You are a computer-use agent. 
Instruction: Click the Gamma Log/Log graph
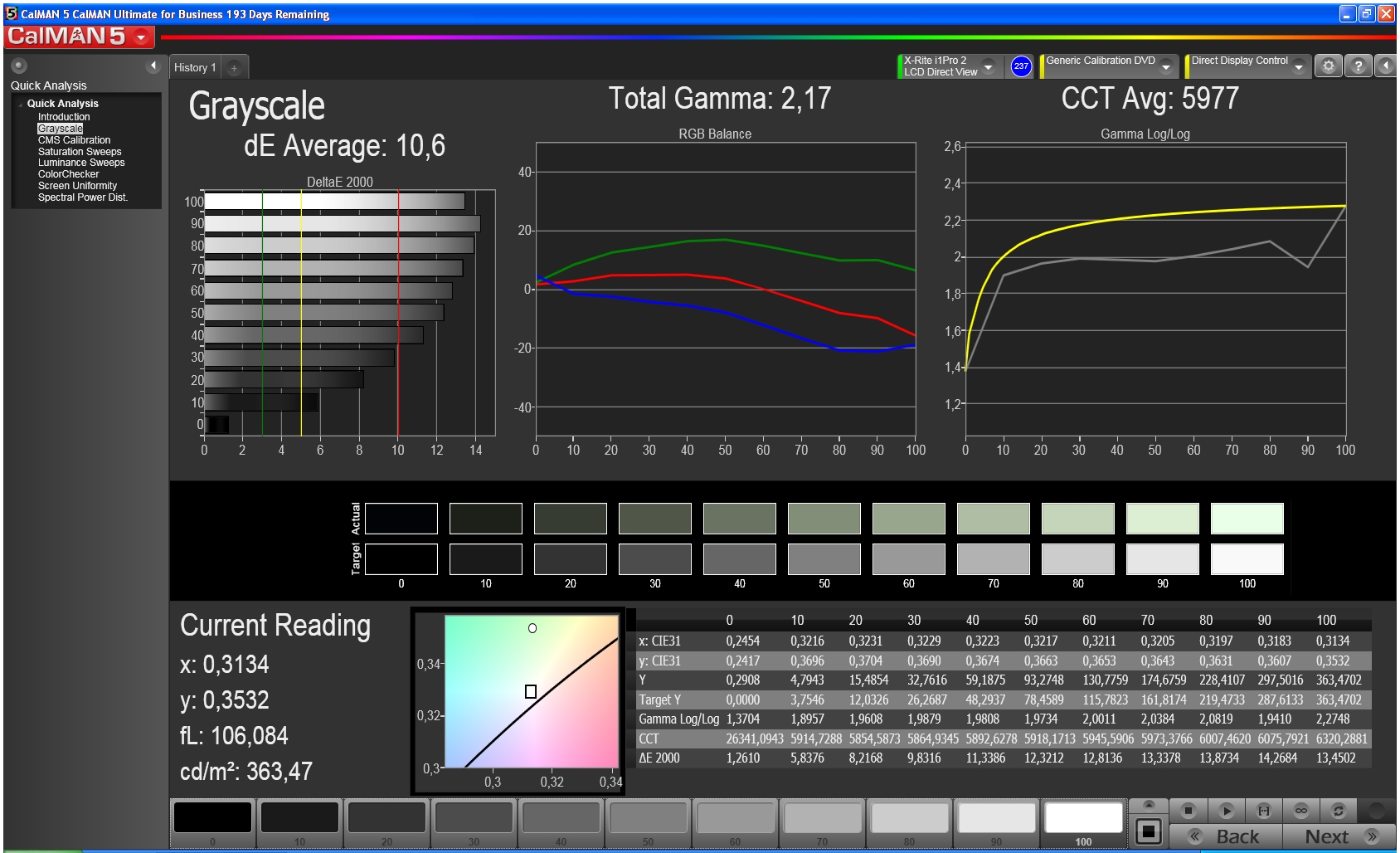tap(1155, 290)
